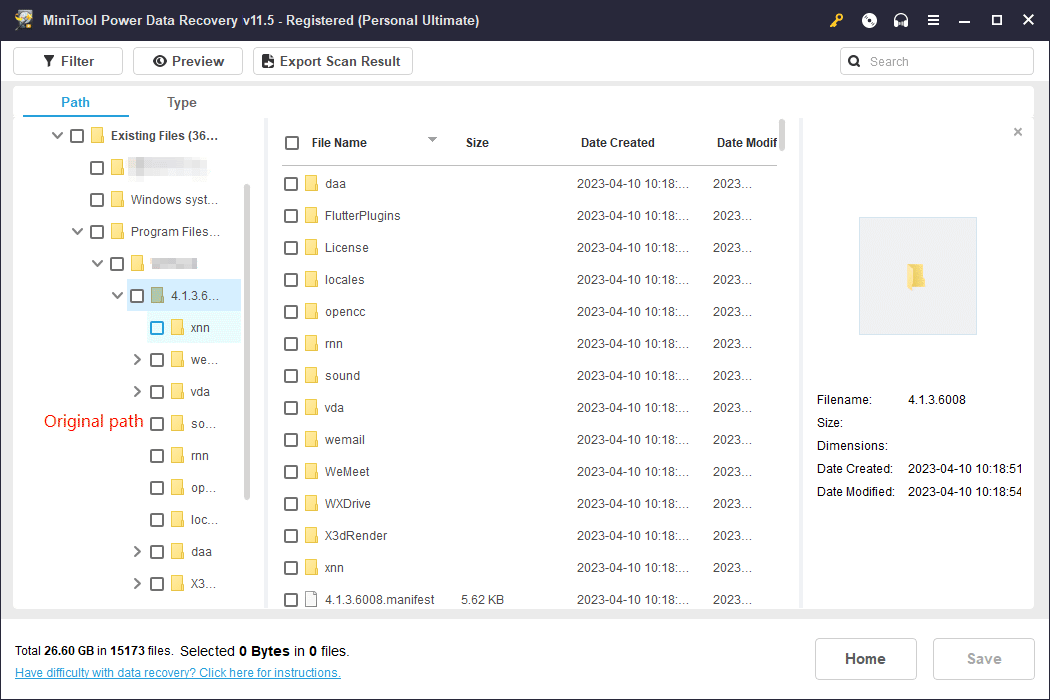Click the locales folder icon in file list
This screenshot has width=1050, height=700.
[311, 279]
